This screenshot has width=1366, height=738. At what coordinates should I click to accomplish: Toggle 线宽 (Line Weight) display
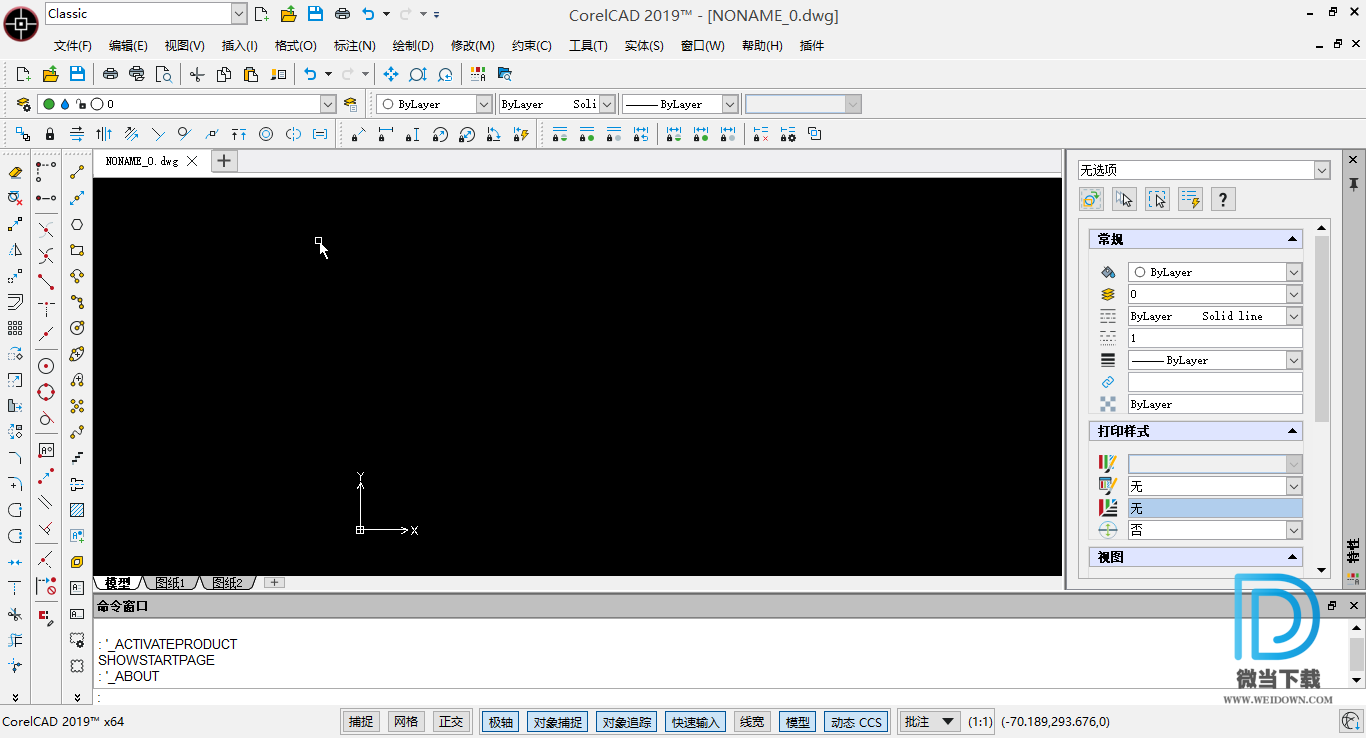point(751,722)
